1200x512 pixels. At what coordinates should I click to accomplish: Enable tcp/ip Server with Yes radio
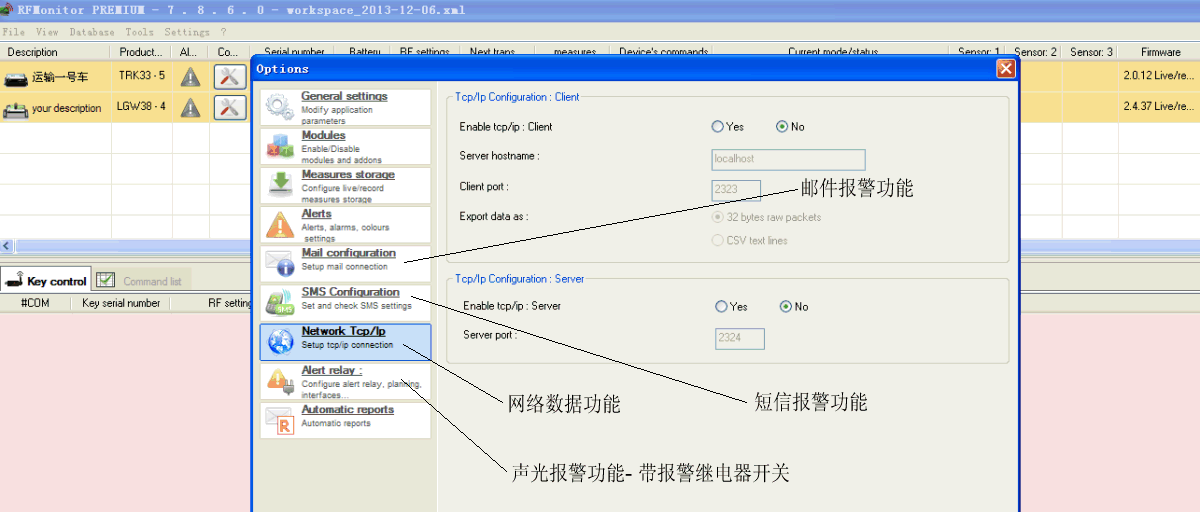(721, 307)
